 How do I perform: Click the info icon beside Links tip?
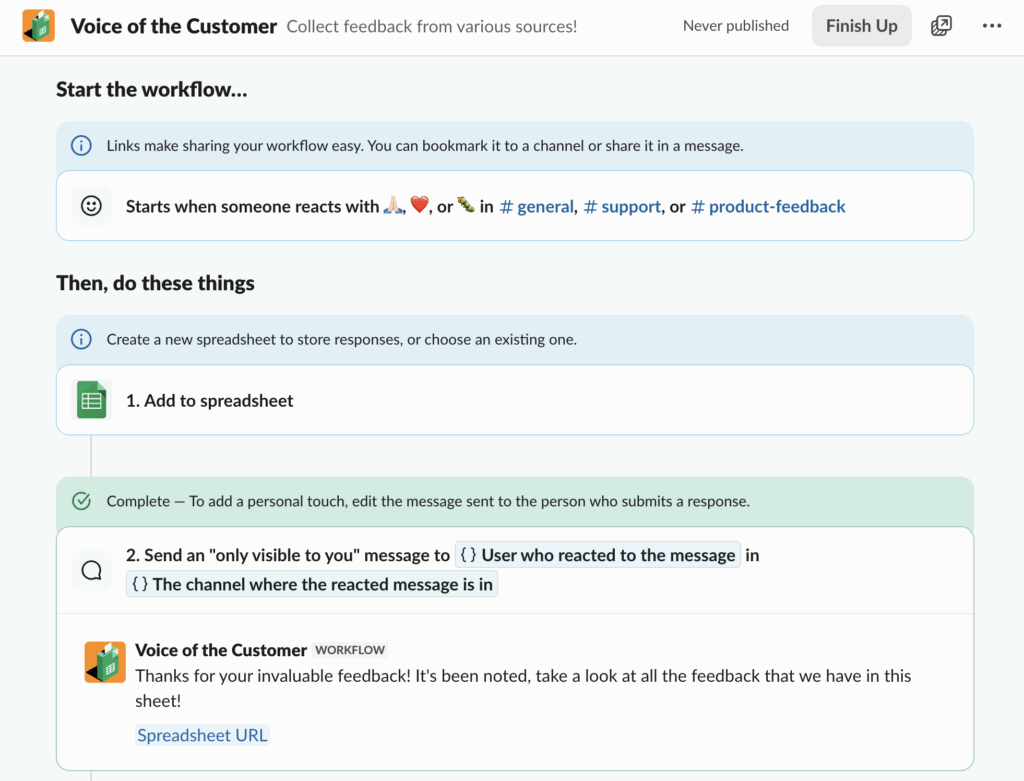(81, 146)
